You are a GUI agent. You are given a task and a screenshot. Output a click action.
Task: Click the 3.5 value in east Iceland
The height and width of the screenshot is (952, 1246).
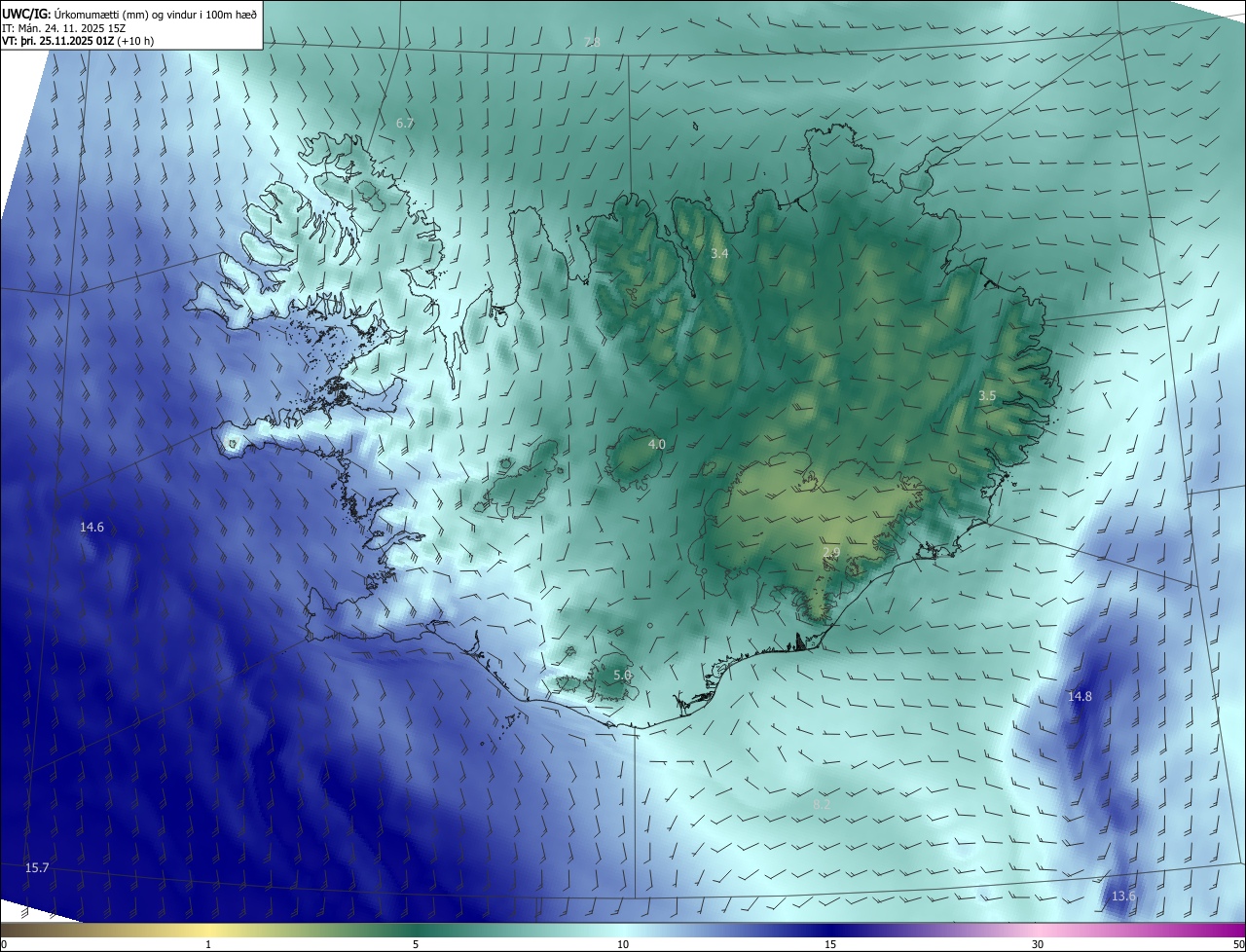pos(987,395)
